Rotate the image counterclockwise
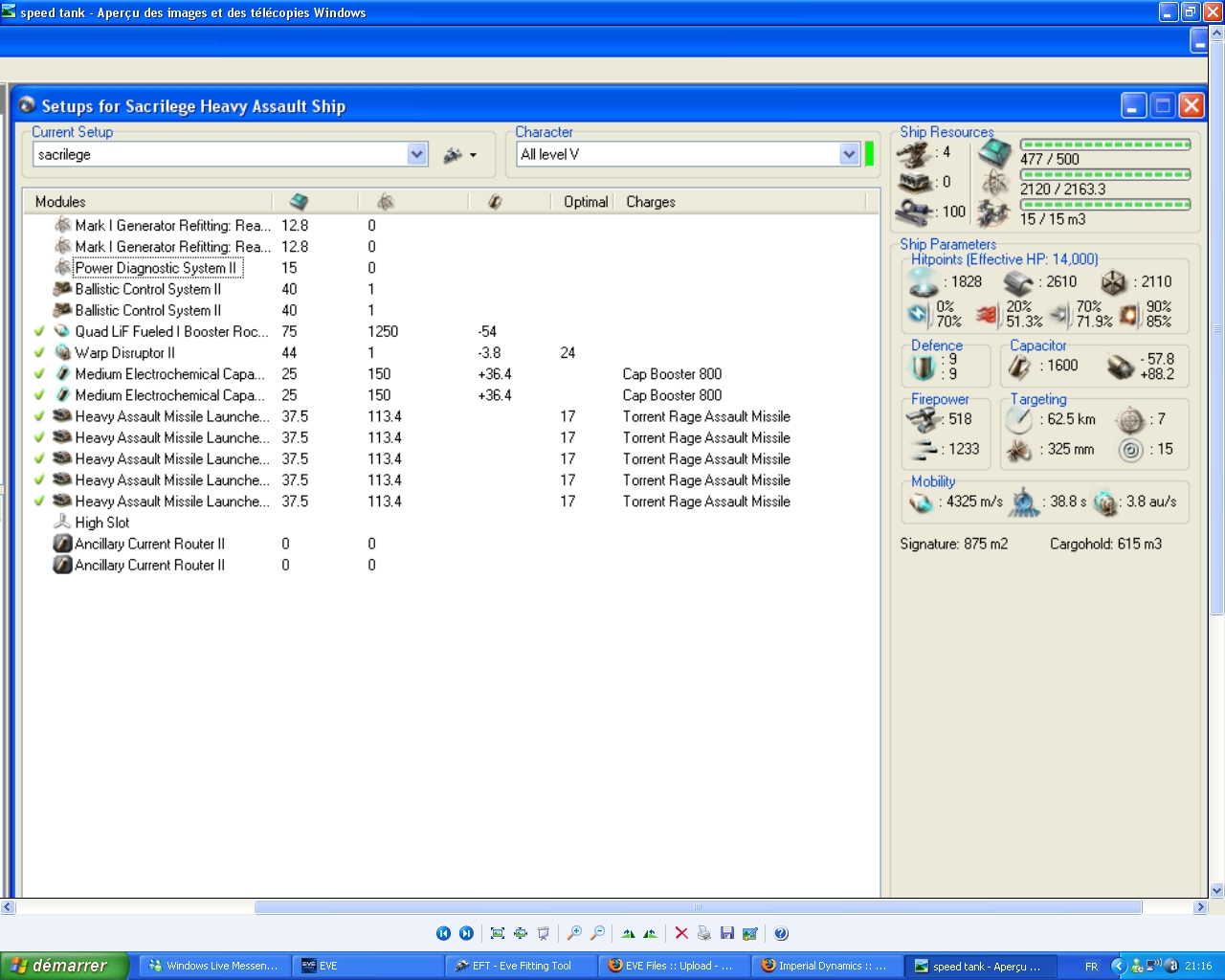Viewport: 1225px width, 980px height. click(651, 933)
